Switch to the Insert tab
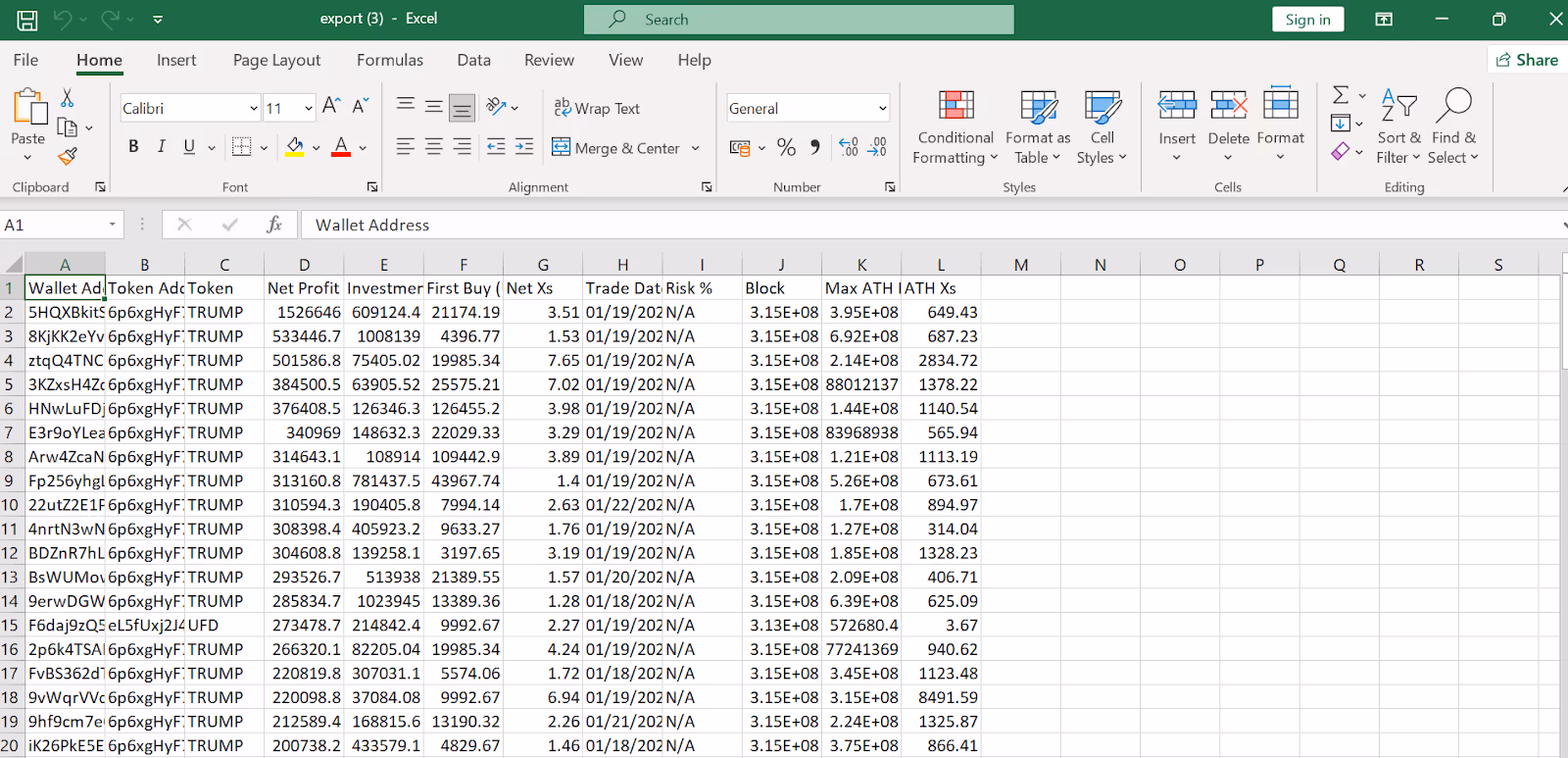The image size is (1568, 758). point(176,60)
